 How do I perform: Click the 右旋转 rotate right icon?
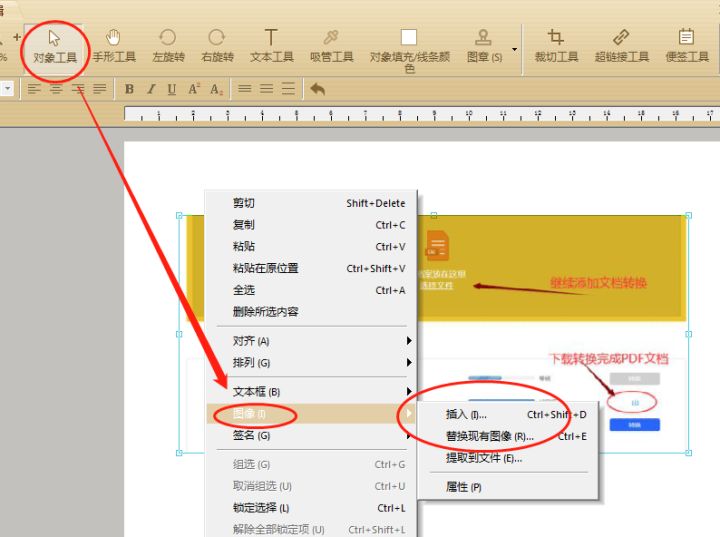[217, 46]
